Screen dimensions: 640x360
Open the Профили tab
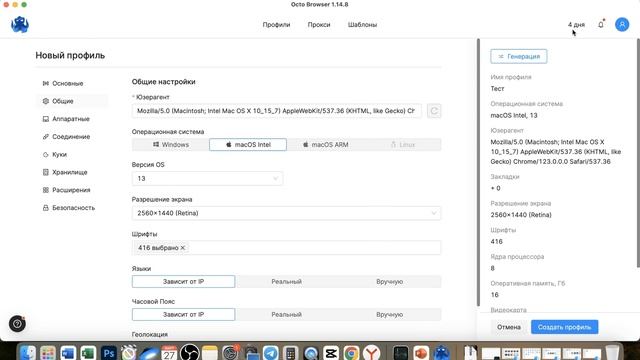pos(276,24)
